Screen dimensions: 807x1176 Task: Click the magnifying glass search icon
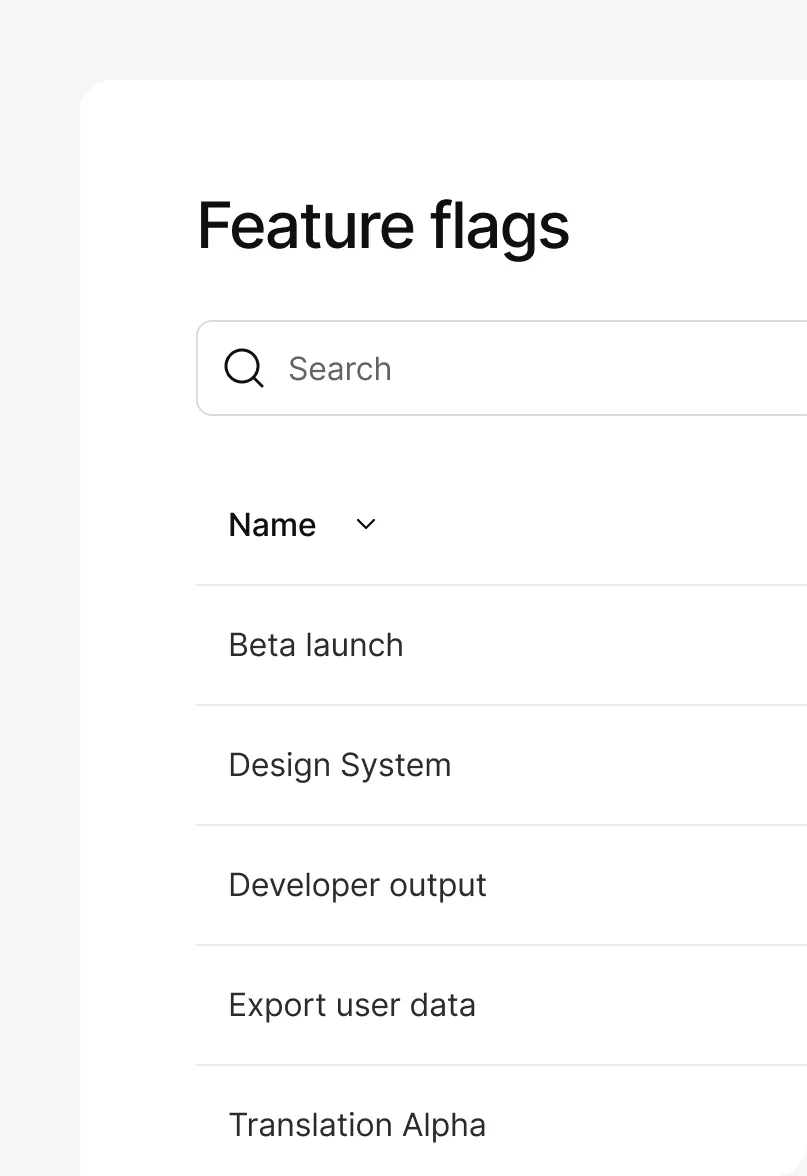click(x=243, y=368)
